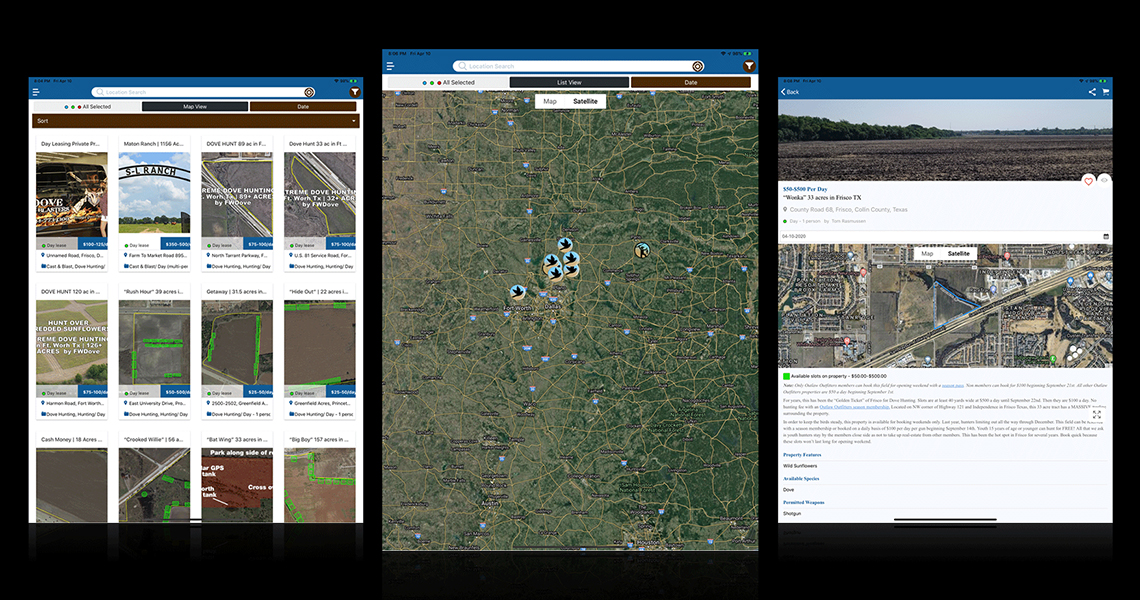
Task: Open shopping cart in detail screen
Action: pyautogui.click(x=1105, y=92)
